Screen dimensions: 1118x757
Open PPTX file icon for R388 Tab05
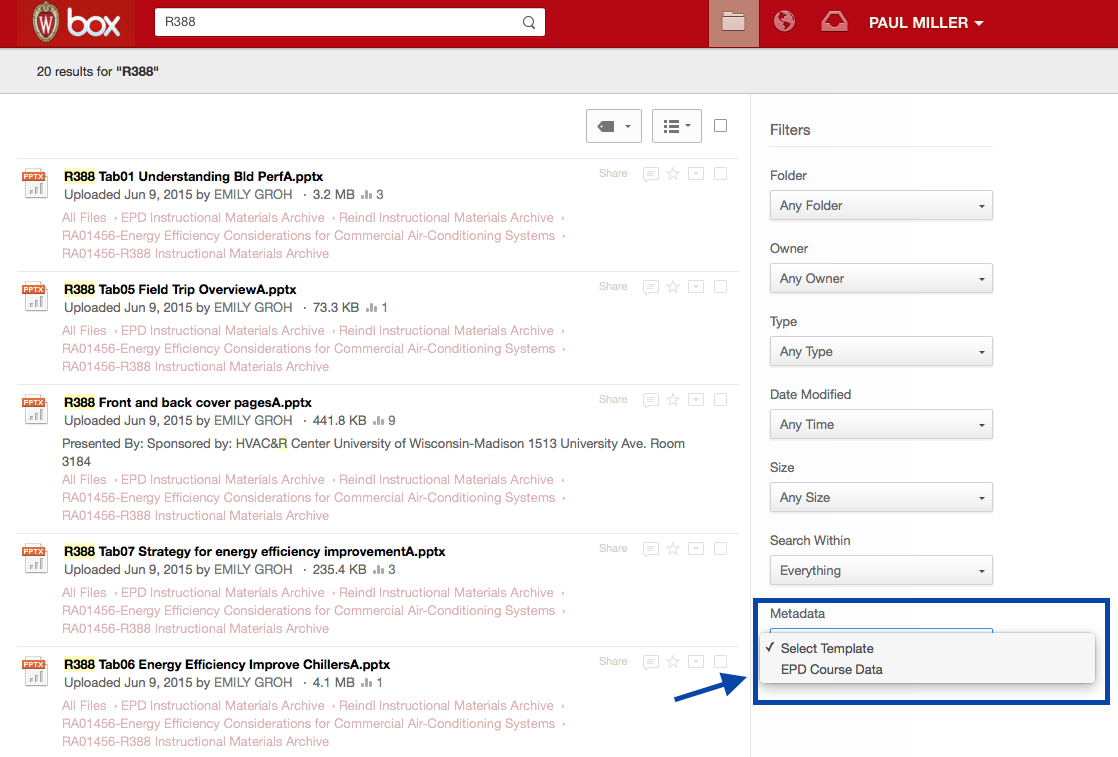35,297
